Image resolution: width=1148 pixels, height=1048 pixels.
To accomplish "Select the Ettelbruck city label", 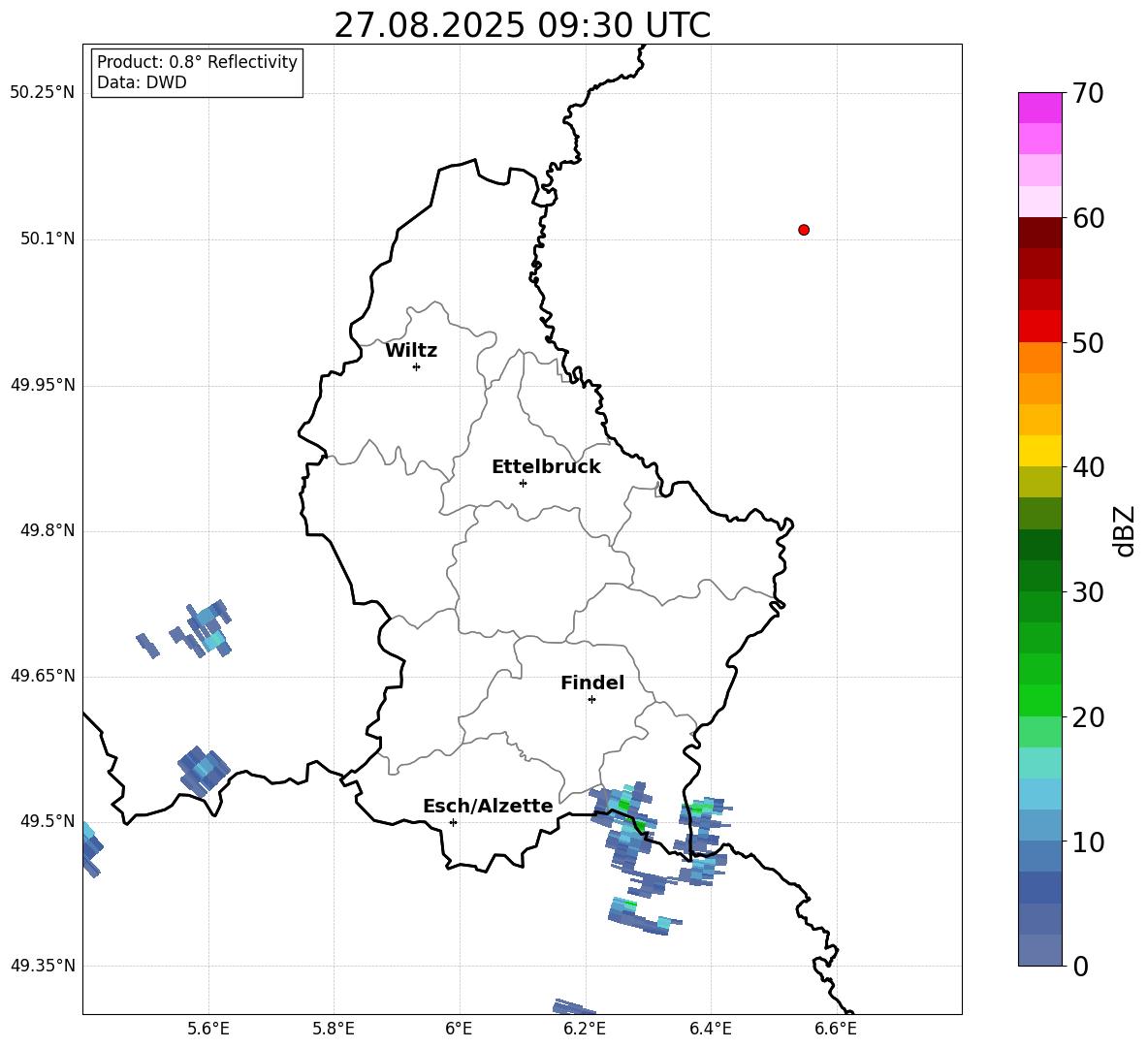I will pos(546,467).
